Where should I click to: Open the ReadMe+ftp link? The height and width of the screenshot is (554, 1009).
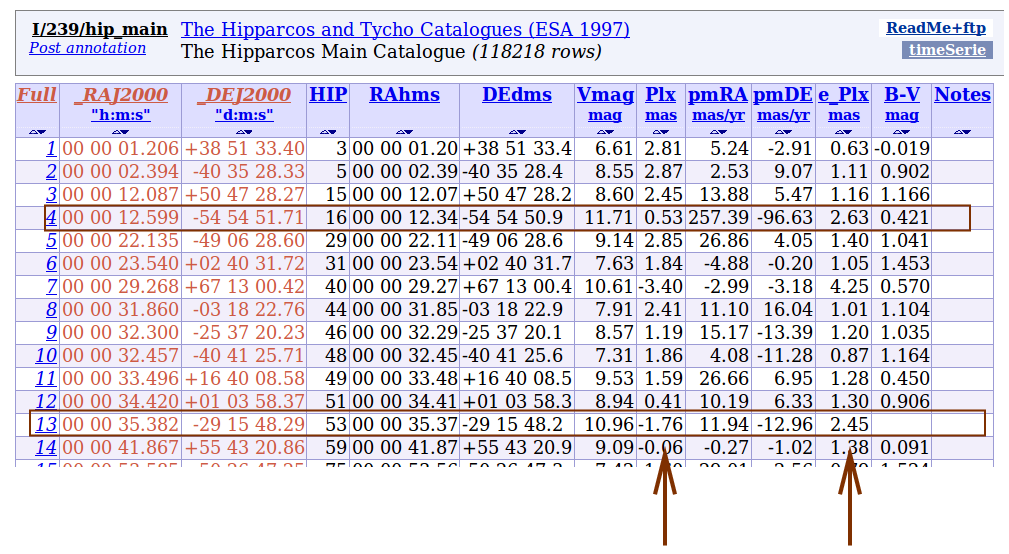[x=935, y=28]
